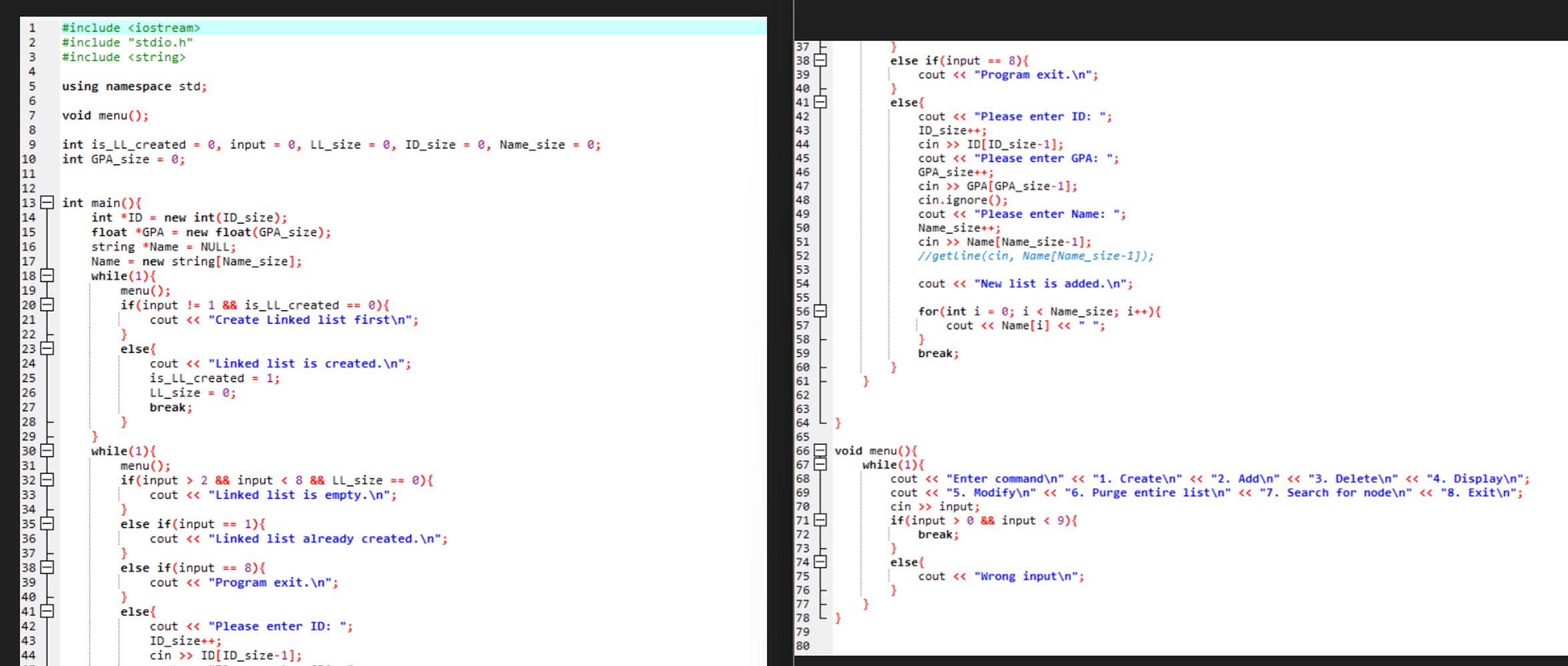Click "Program exit.\n" string in the right pane

(1033, 75)
